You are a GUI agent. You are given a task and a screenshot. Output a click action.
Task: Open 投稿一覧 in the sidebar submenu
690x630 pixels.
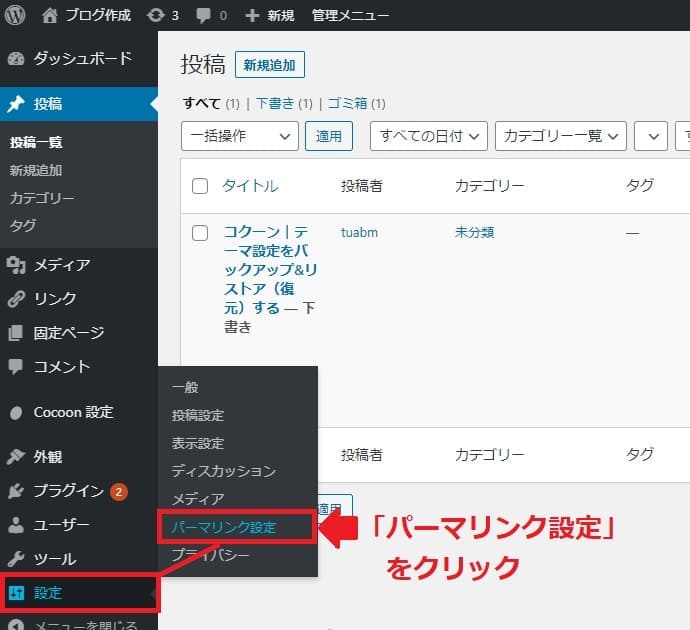pos(36,142)
